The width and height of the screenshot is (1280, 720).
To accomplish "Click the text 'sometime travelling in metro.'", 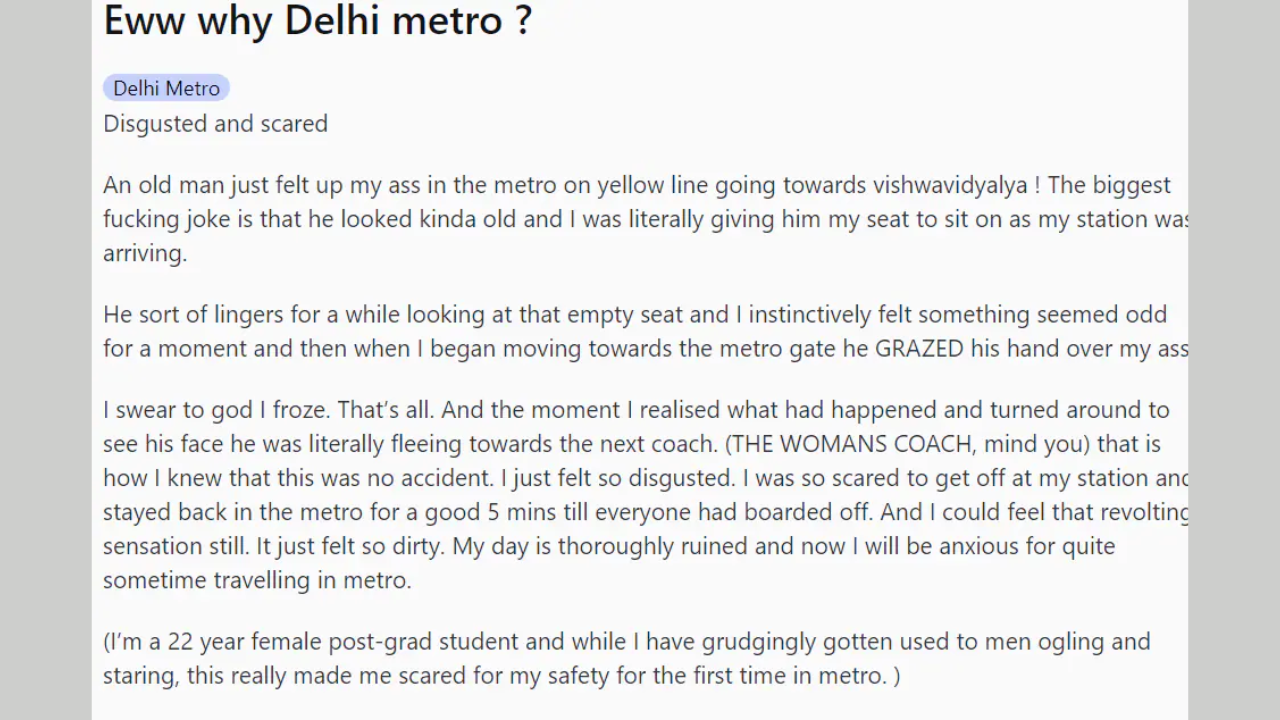I will point(257,580).
